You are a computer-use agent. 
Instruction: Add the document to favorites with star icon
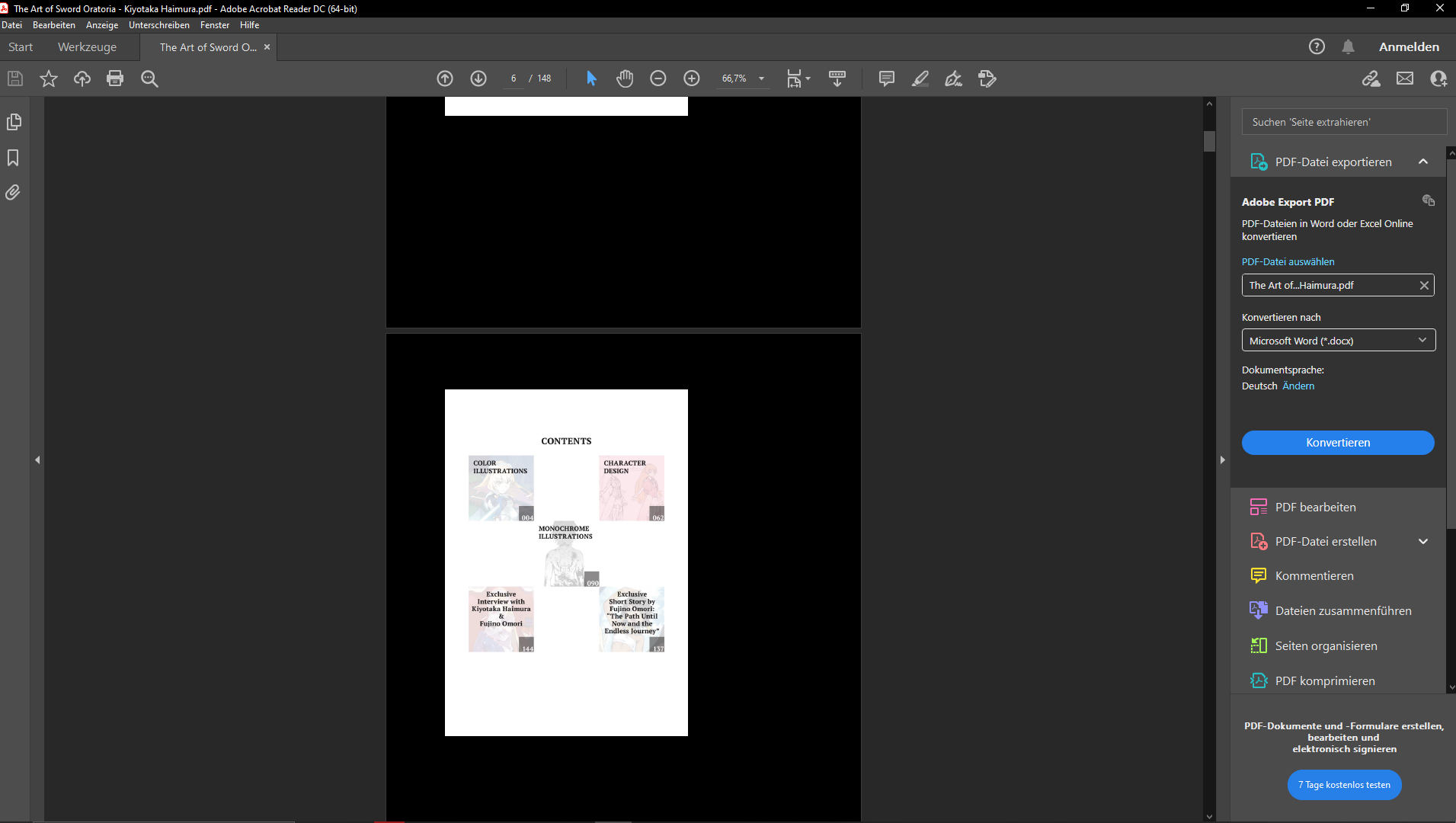[x=49, y=78]
